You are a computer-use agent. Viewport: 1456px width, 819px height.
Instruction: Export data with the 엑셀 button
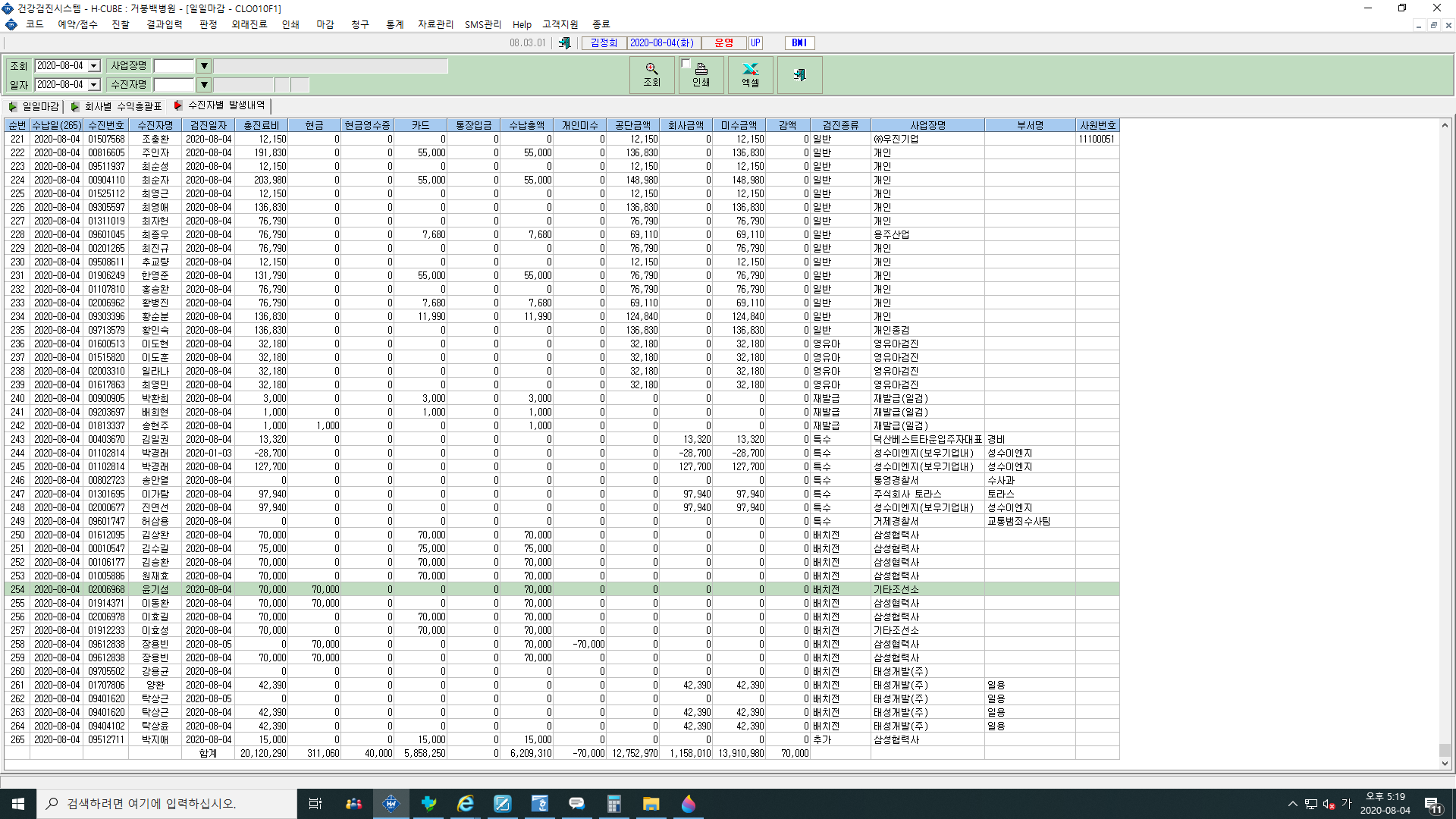750,74
